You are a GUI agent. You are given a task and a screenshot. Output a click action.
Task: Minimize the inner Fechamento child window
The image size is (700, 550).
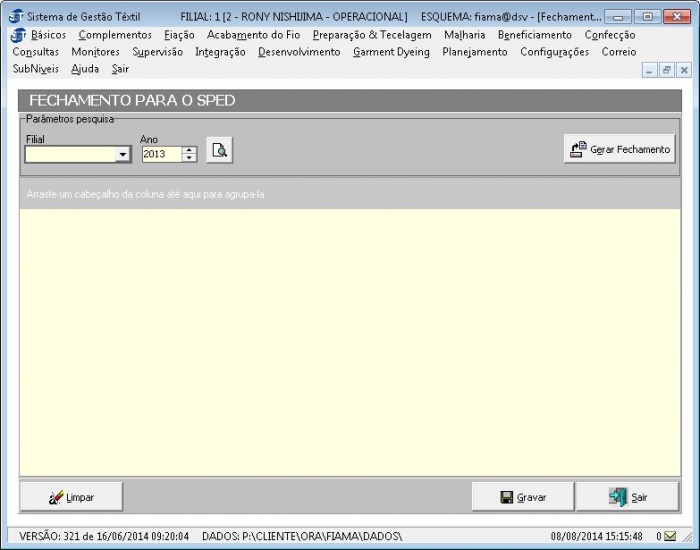tap(649, 70)
